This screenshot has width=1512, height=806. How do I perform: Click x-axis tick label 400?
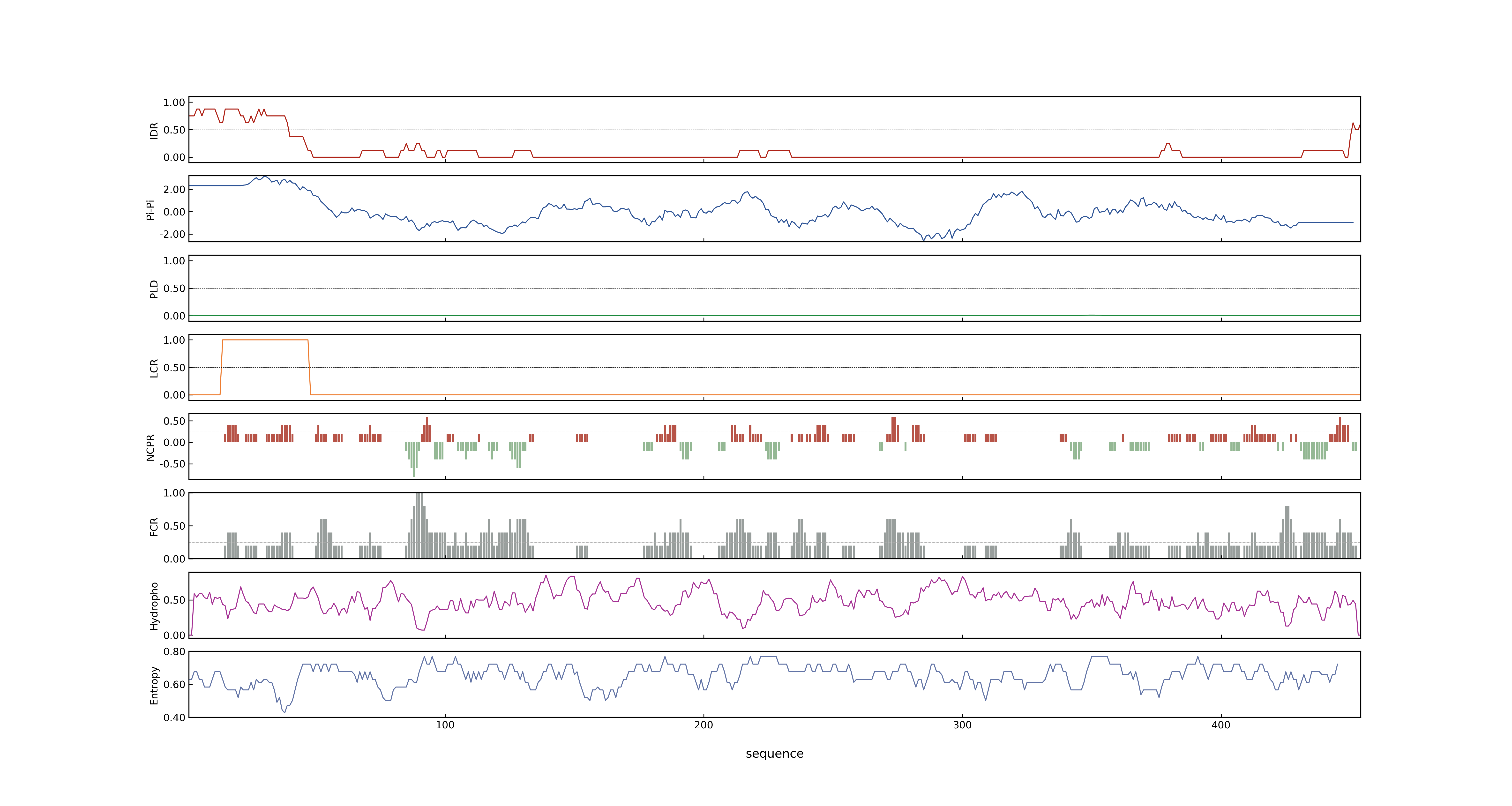tap(1221, 725)
